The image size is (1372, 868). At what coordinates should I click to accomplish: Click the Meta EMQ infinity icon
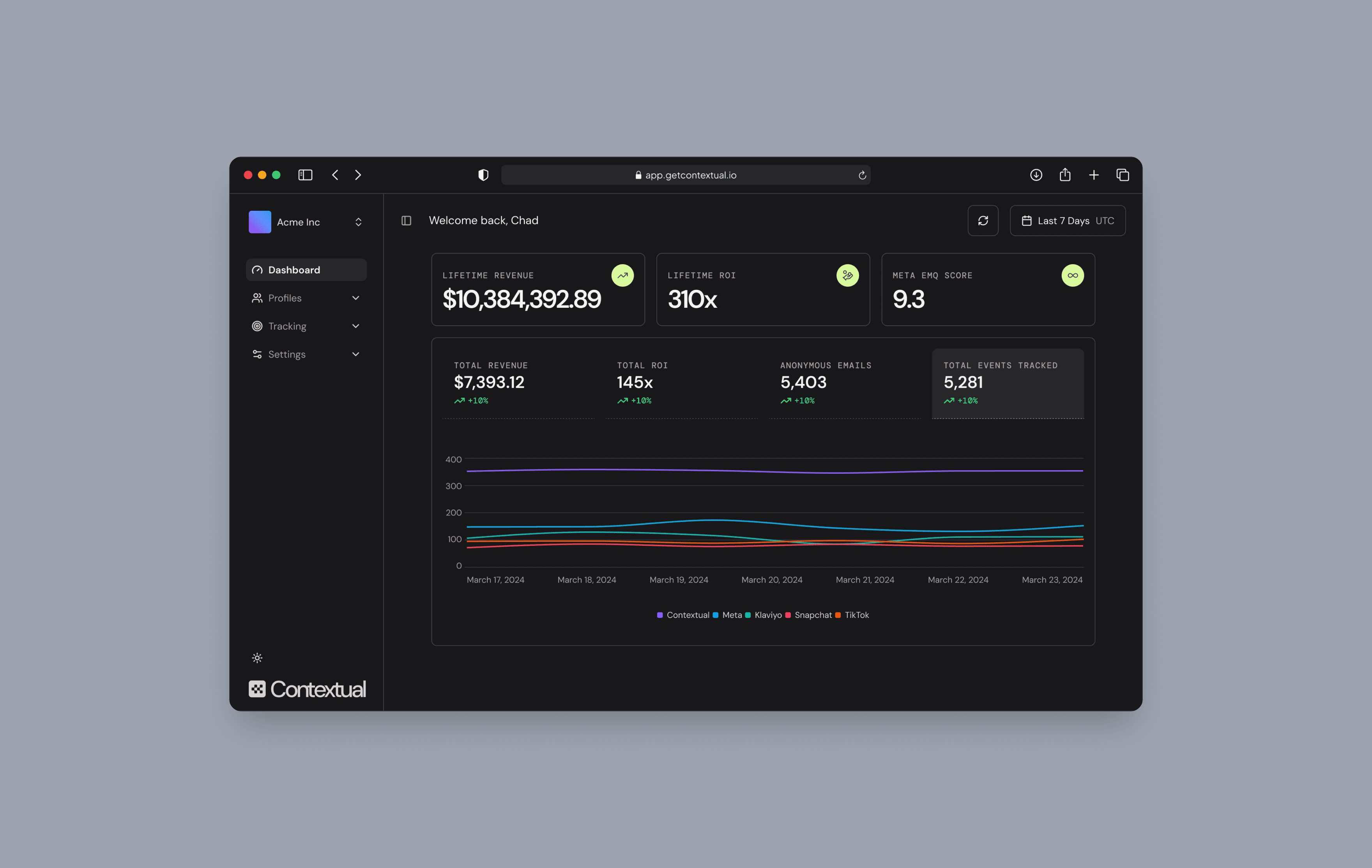(x=1072, y=276)
